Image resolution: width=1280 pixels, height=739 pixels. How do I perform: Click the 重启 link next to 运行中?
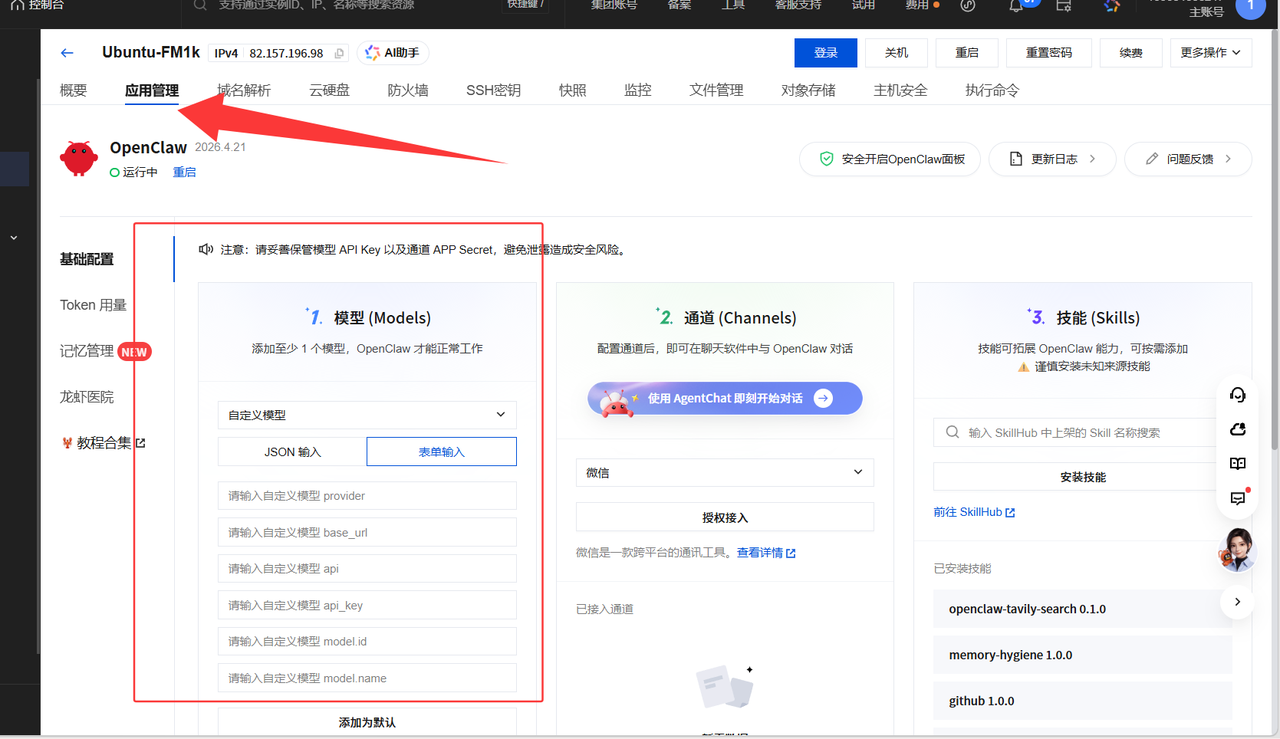point(184,172)
